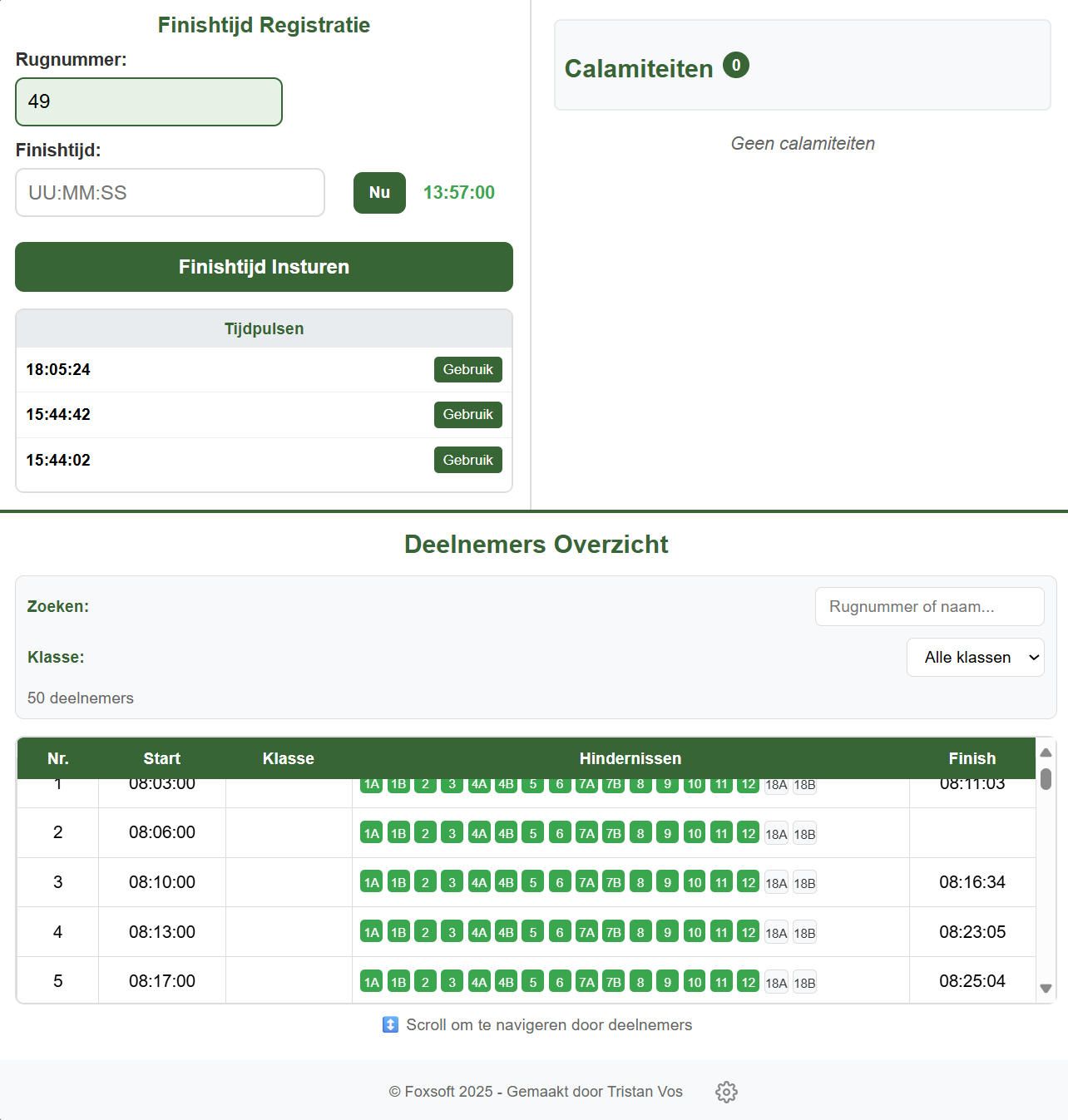Use the 18:05:24 time pulse
This screenshot has width=1068, height=1120.
pyautogui.click(x=467, y=370)
